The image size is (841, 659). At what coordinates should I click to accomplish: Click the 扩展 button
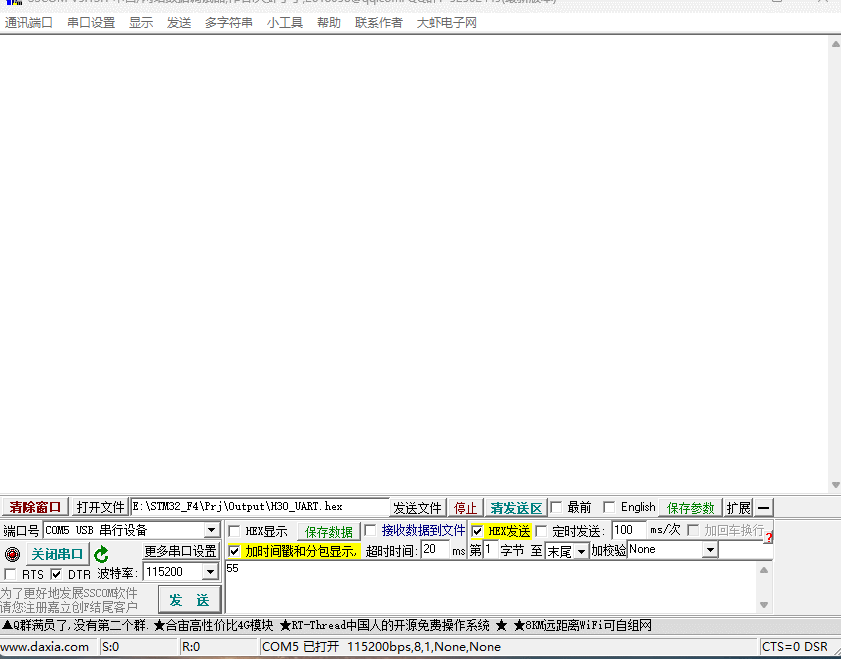tap(739, 507)
